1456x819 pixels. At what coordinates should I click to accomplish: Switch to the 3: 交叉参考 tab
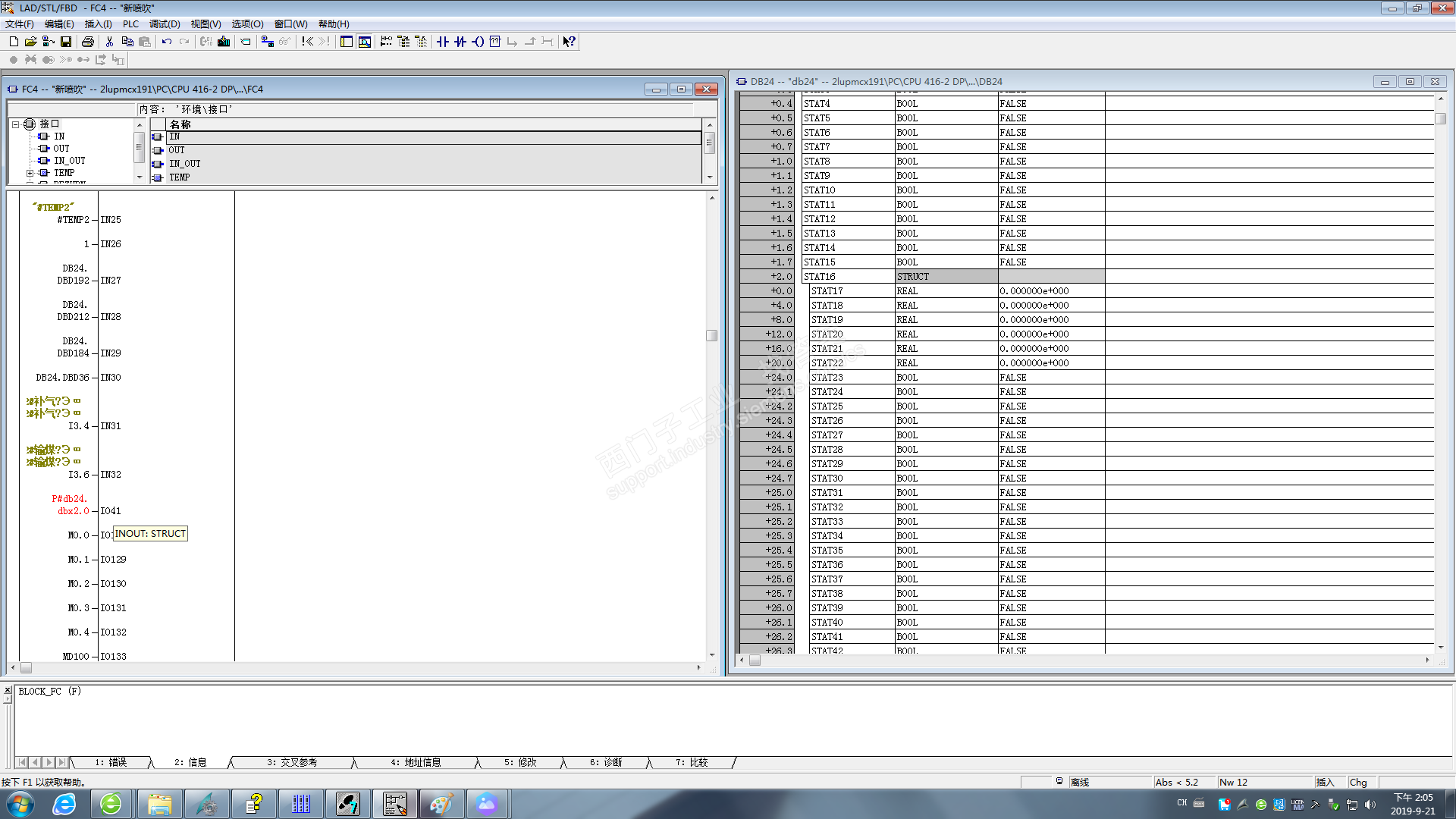[292, 762]
